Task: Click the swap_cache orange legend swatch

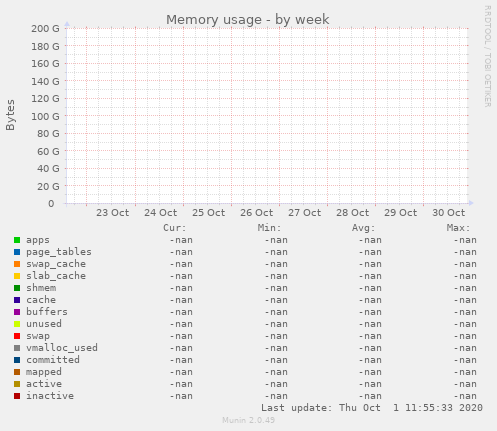Action: coord(17,264)
